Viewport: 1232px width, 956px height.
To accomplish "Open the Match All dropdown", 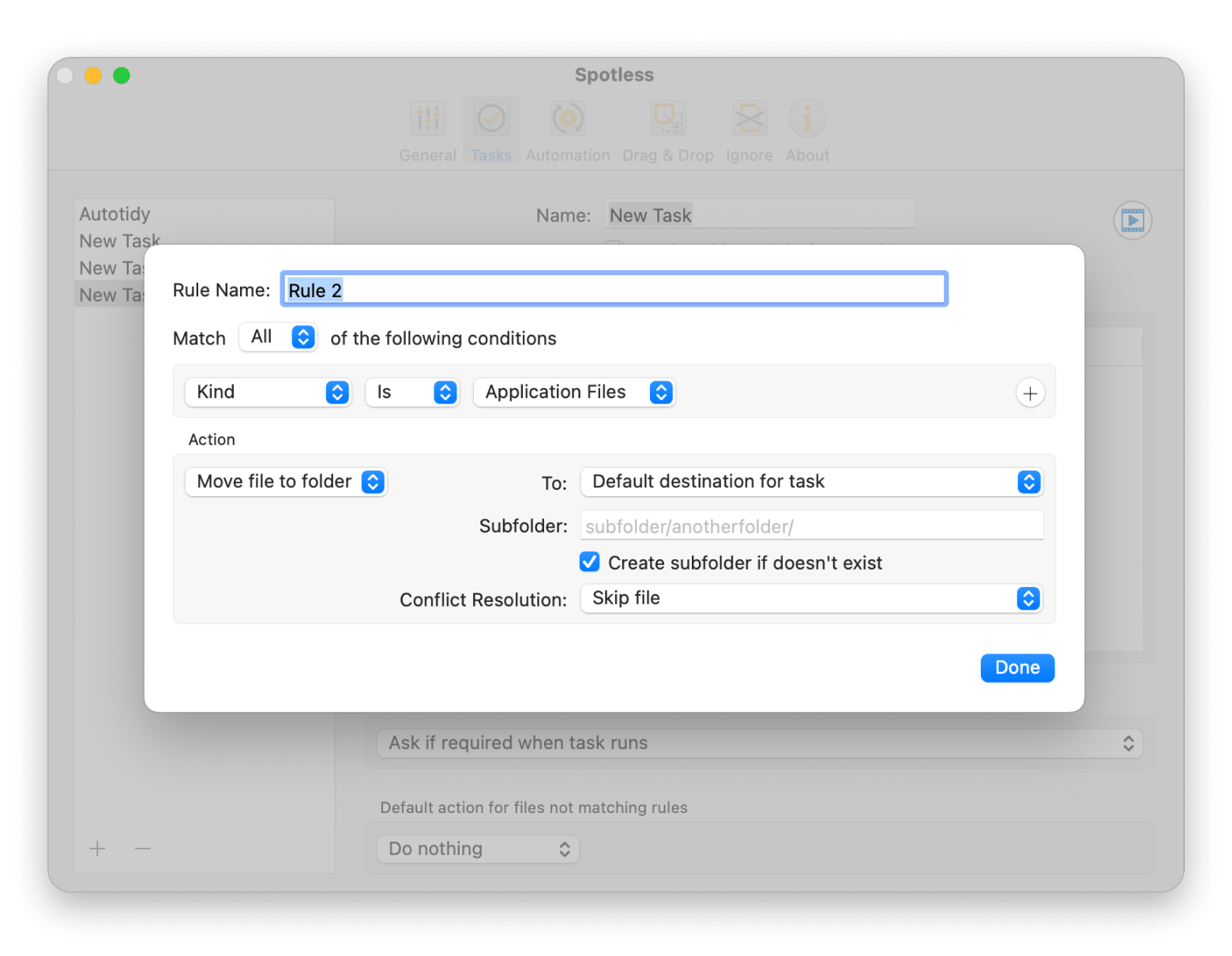I will coord(278,337).
